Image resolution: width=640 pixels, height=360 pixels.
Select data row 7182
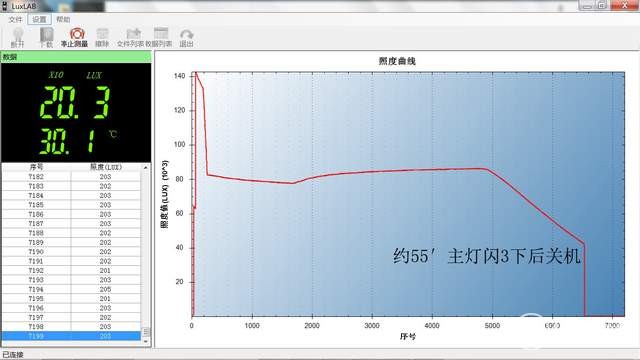(x=71, y=177)
